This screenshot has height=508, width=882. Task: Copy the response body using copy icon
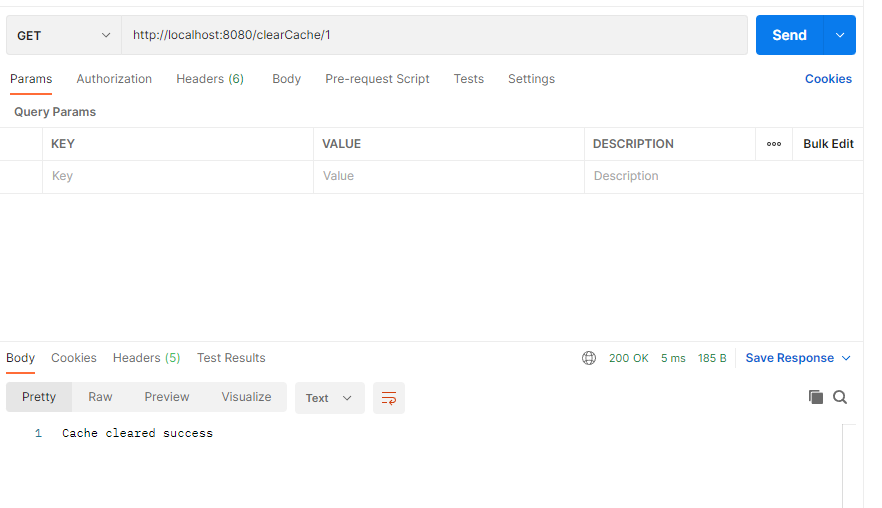[816, 397]
